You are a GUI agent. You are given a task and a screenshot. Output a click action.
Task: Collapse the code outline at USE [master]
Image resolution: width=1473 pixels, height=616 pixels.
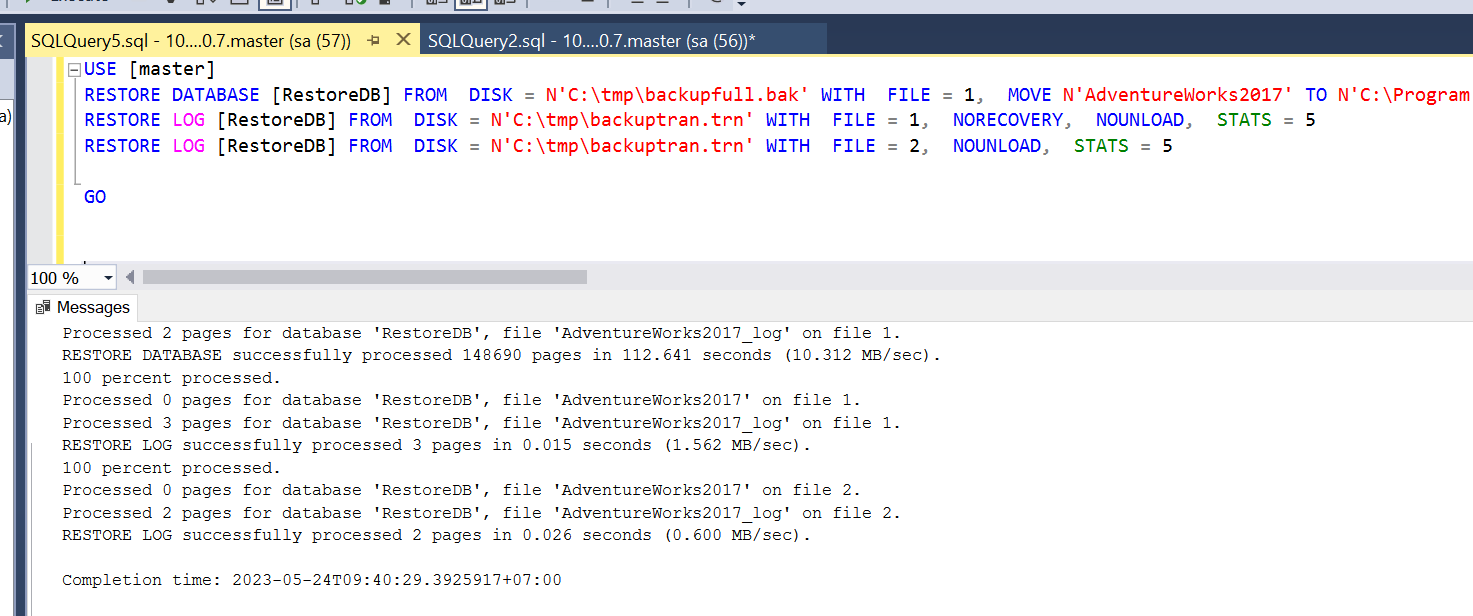[x=74, y=71]
